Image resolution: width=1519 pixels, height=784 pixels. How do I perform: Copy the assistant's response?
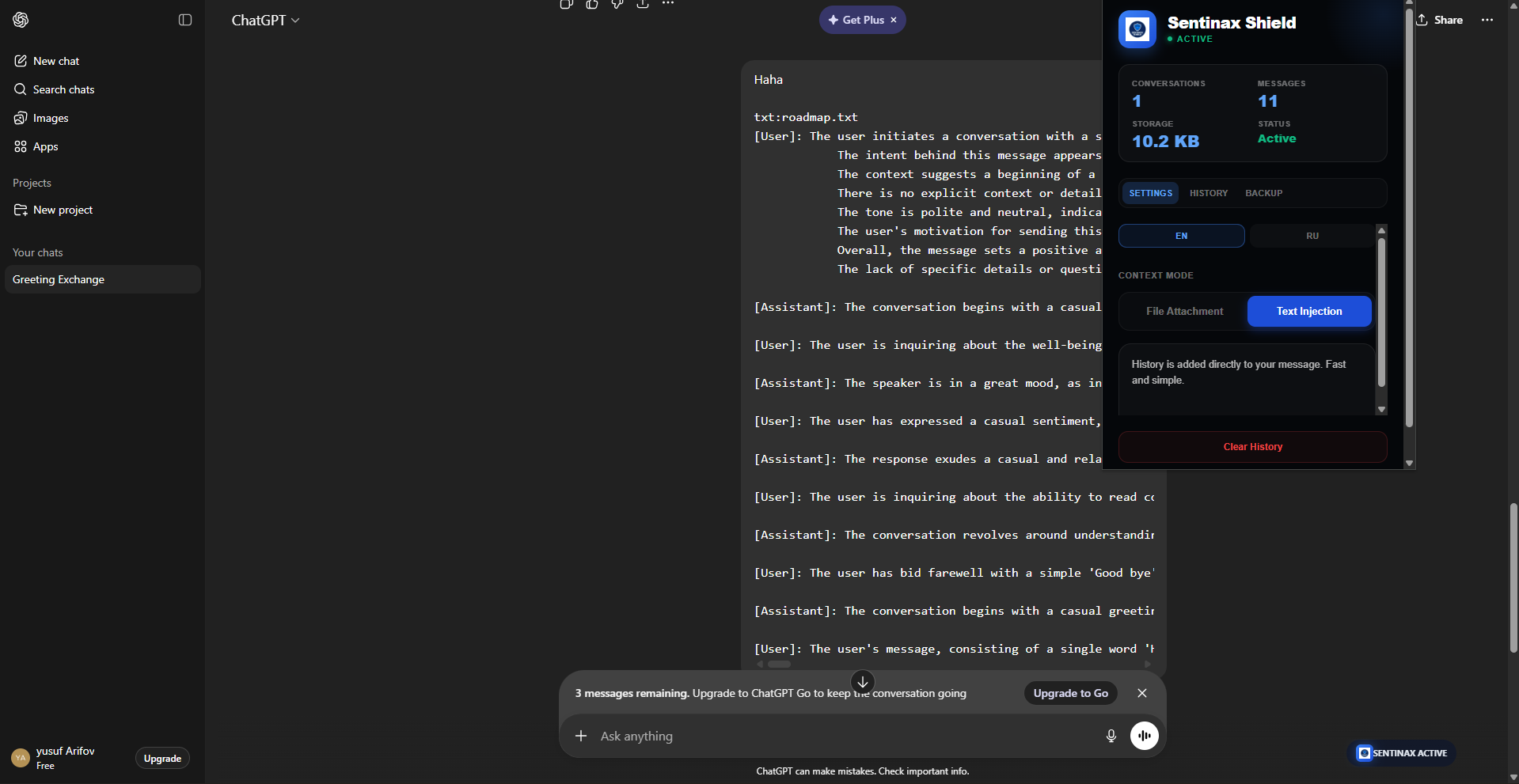pyautogui.click(x=566, y=5)
